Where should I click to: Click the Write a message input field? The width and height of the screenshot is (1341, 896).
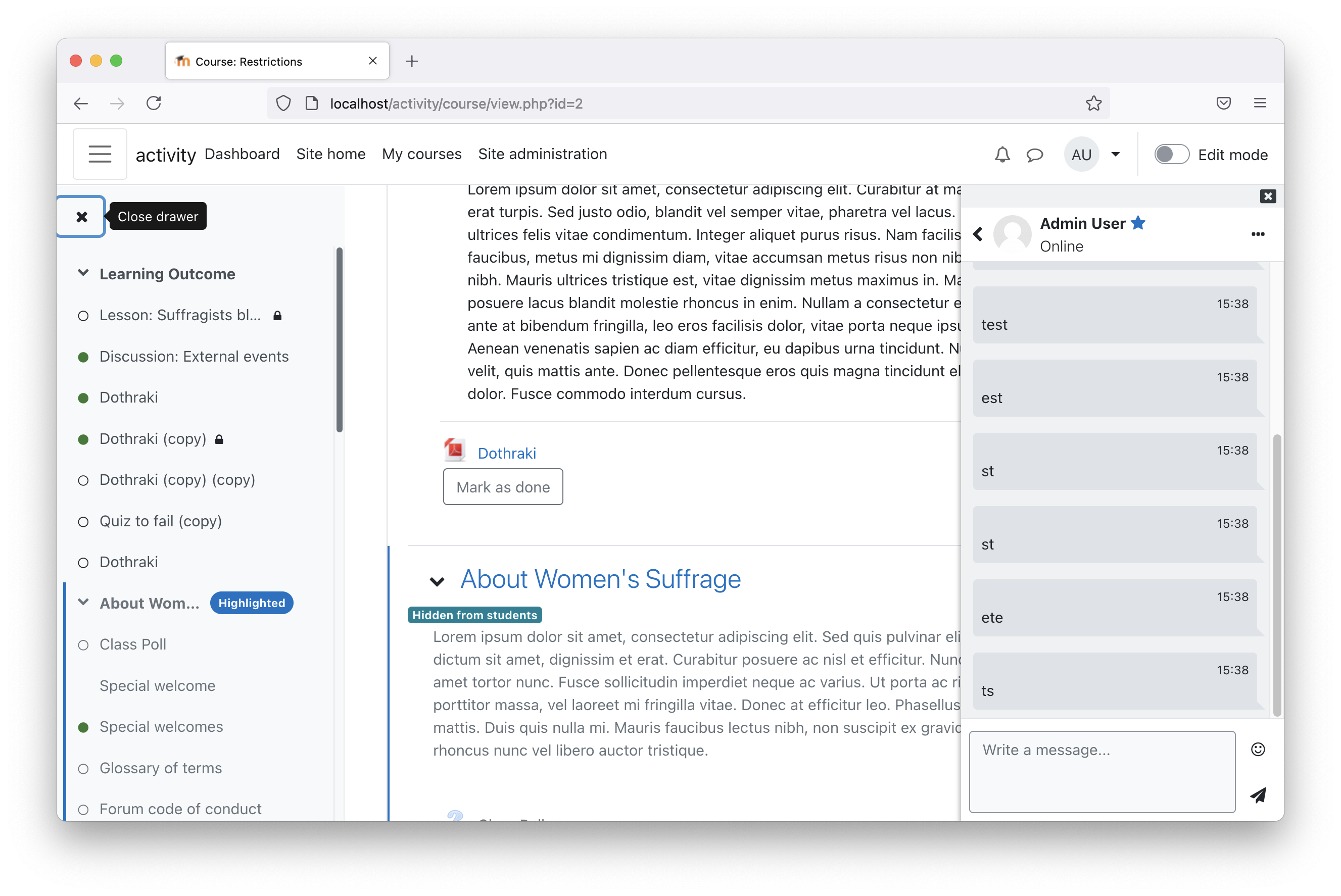tap(1101, 771)
